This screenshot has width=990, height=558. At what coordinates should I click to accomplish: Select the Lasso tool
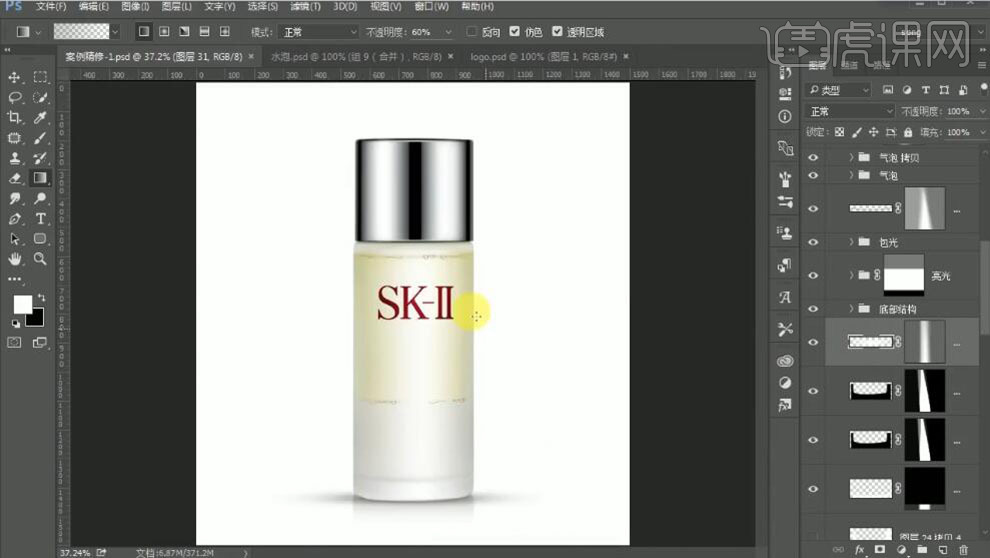click(x=15, y=98)
